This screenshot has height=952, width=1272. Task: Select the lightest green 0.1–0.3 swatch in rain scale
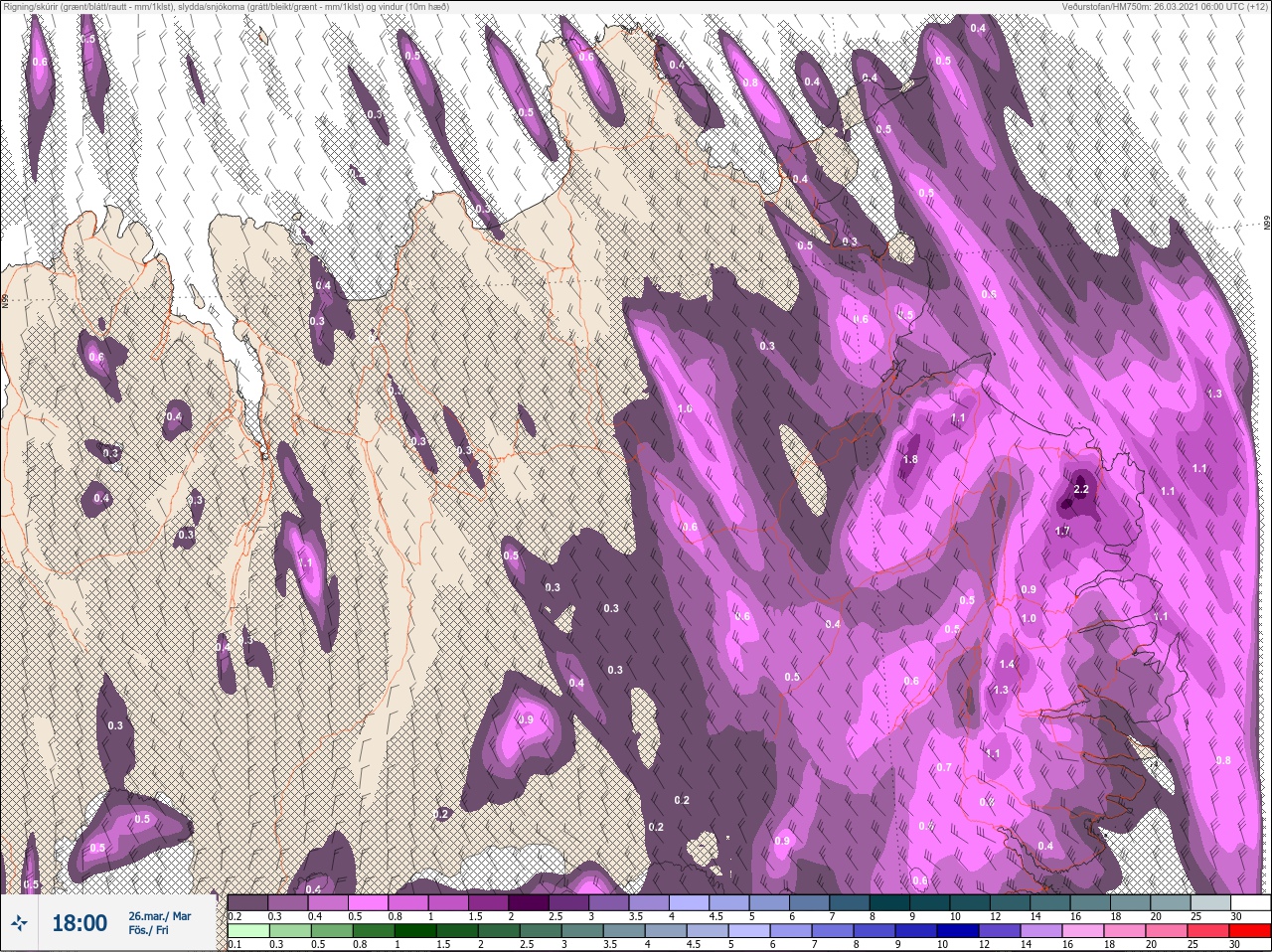coord(248,931)
